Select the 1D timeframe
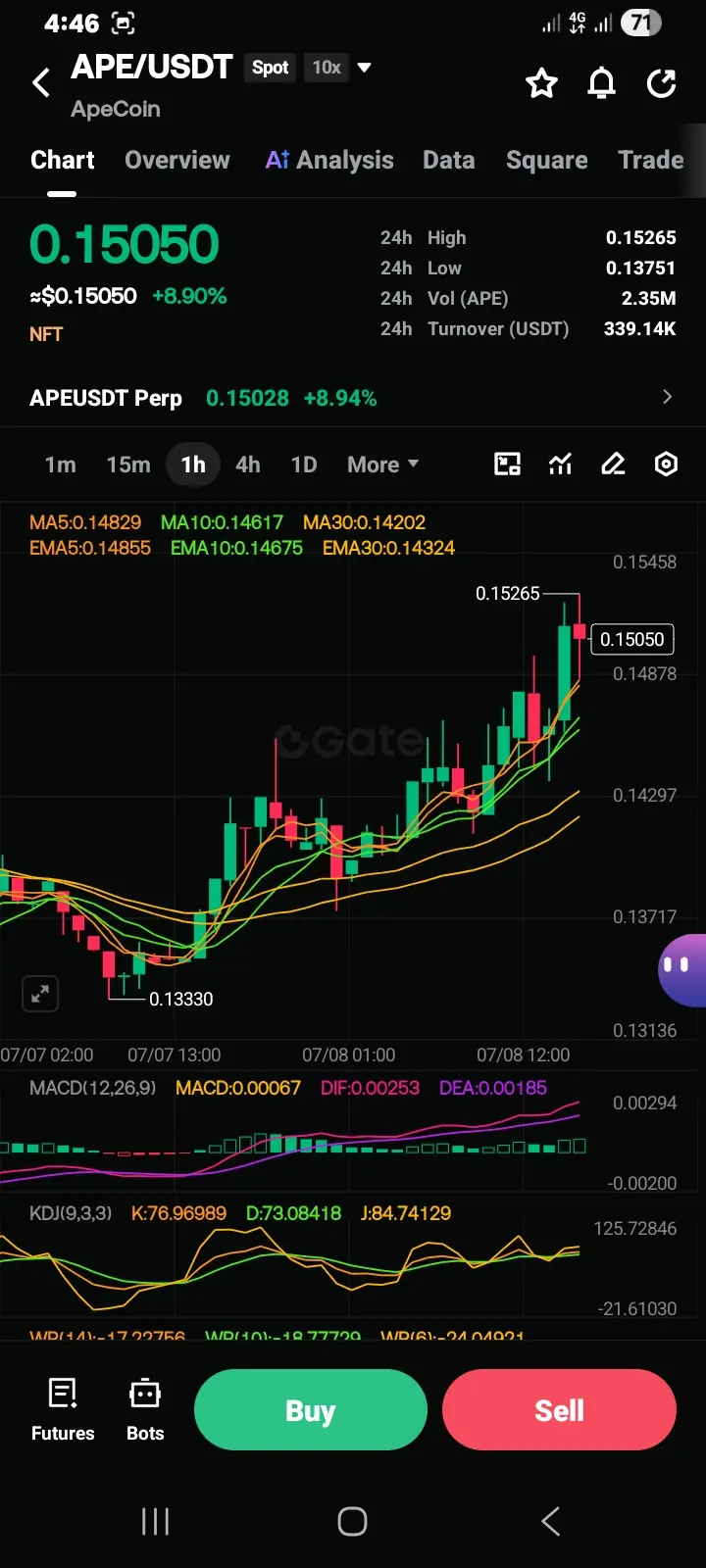The width and height of the screenshot is (706, 1568). pos(304,465)
